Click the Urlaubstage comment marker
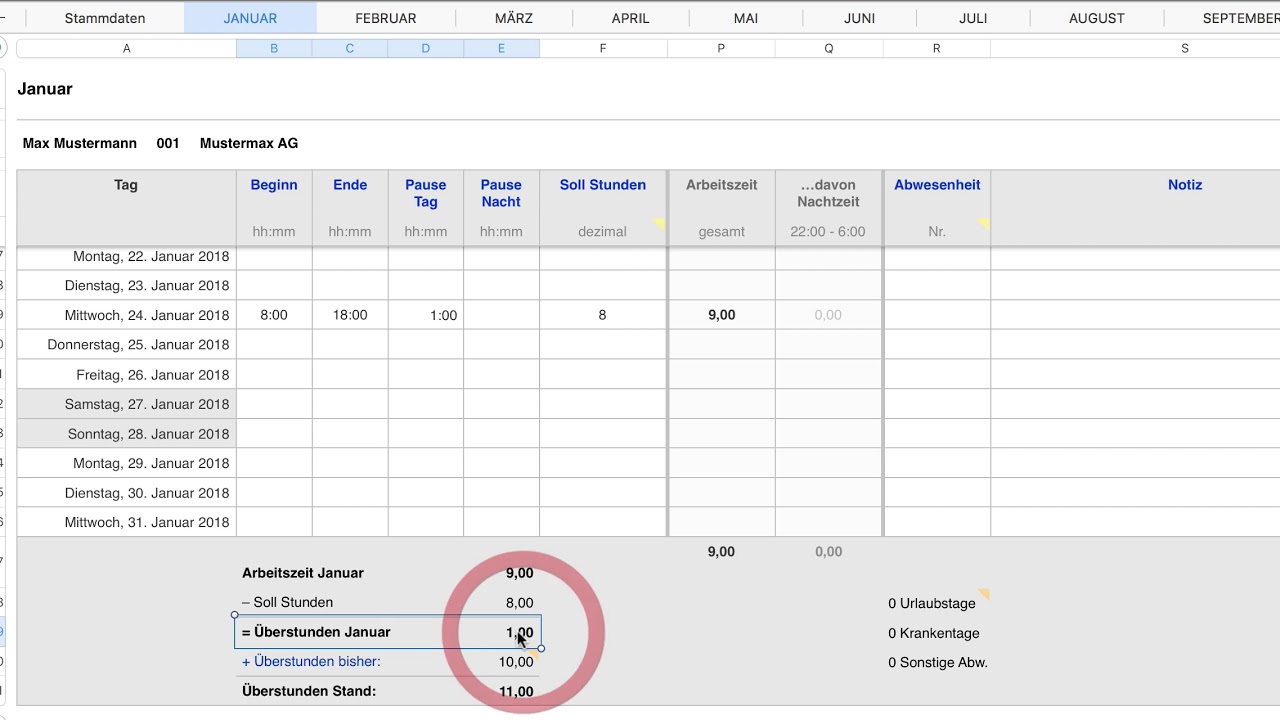Viewport: 1280px width, 720px height. 983,595
